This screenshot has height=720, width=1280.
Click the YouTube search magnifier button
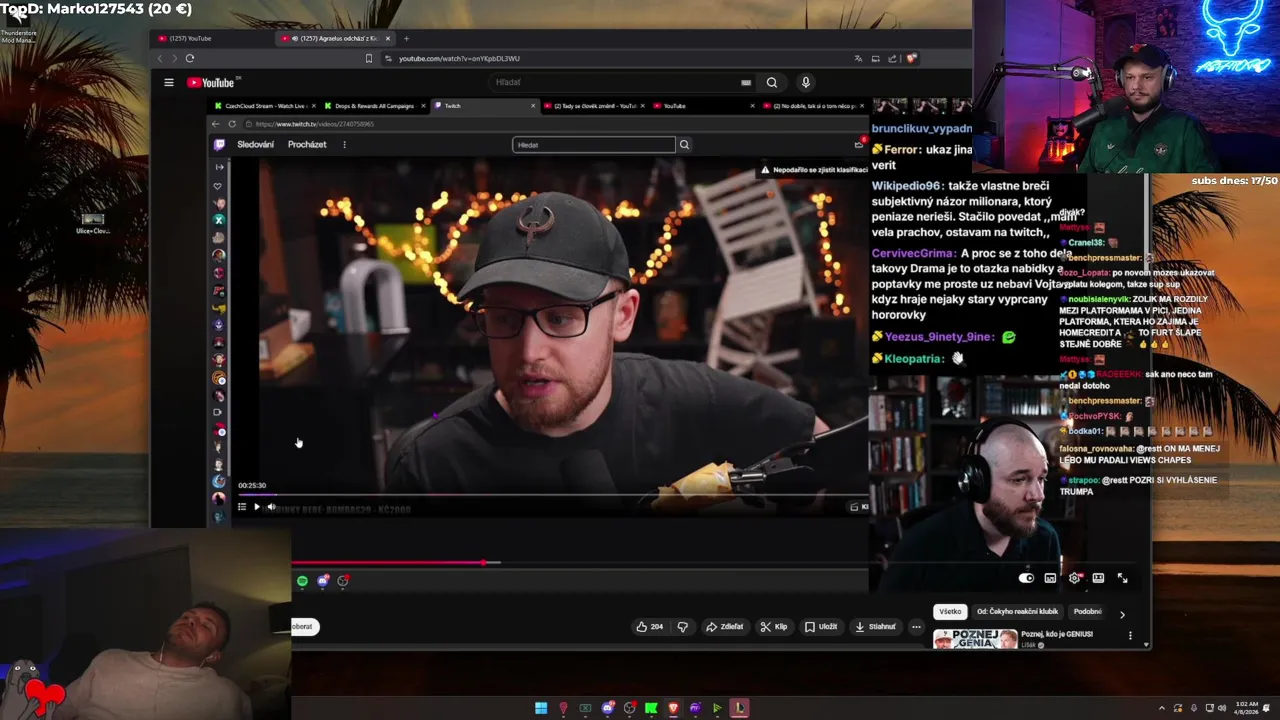pos(771,82)
